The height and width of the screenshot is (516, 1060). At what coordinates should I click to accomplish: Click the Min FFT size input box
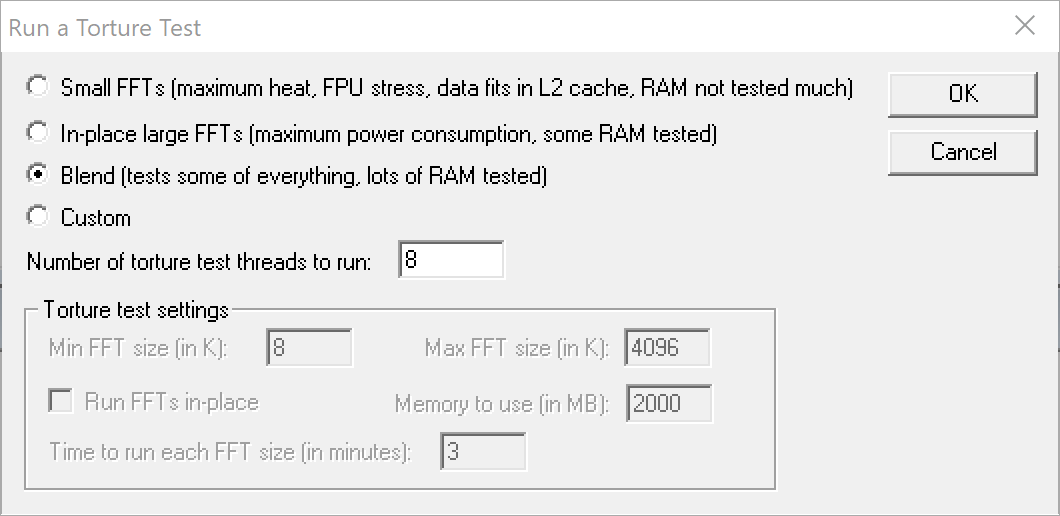[x=309, y=349]
